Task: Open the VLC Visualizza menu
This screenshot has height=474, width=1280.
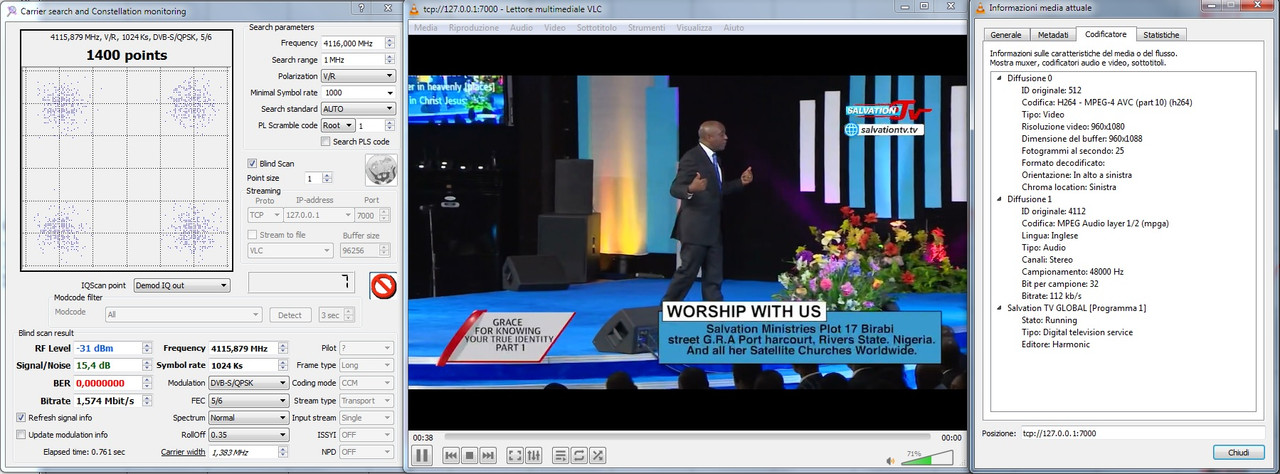Action: point(694,28)
